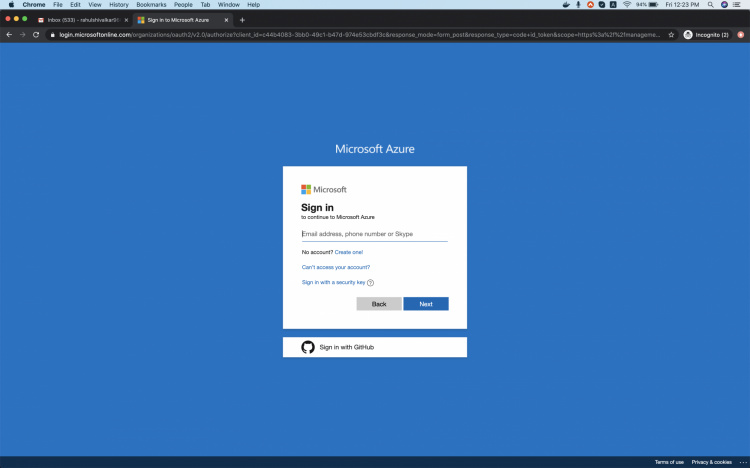Switch to the Gmail Inbox tab

pyautogui.click(x=82, y=20)
